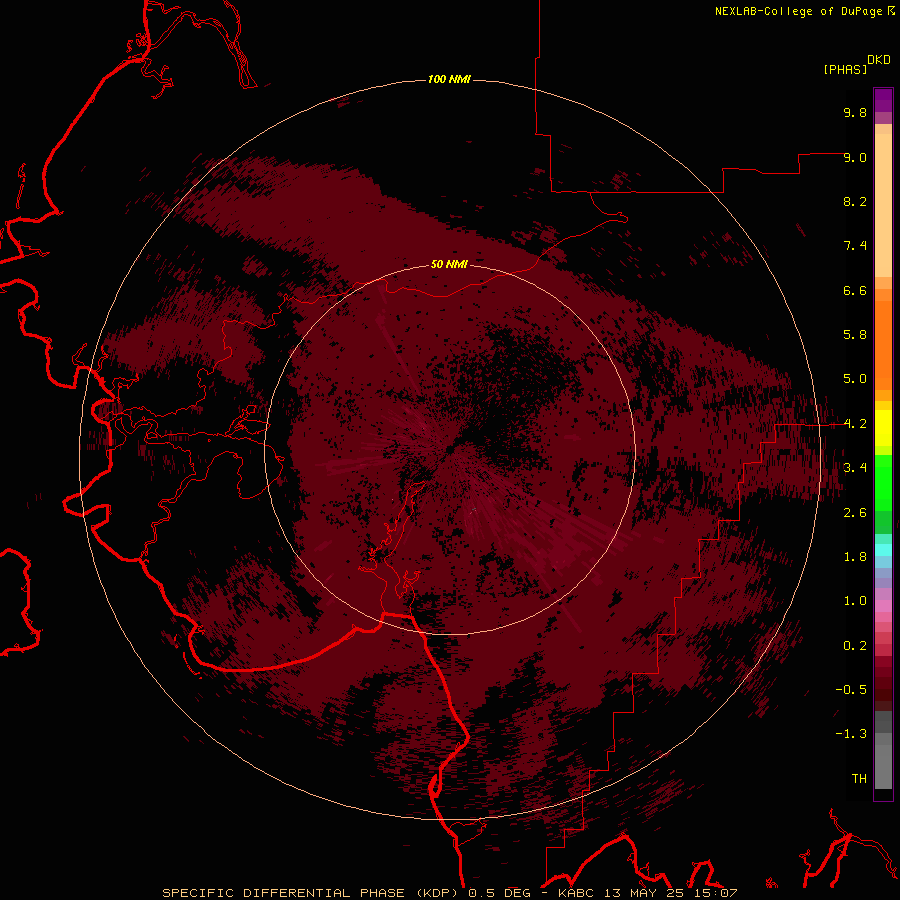Viewport: 900px width, 900px height.
Task: Click the 4.2 colorbar value label
Action: point(855,424)
